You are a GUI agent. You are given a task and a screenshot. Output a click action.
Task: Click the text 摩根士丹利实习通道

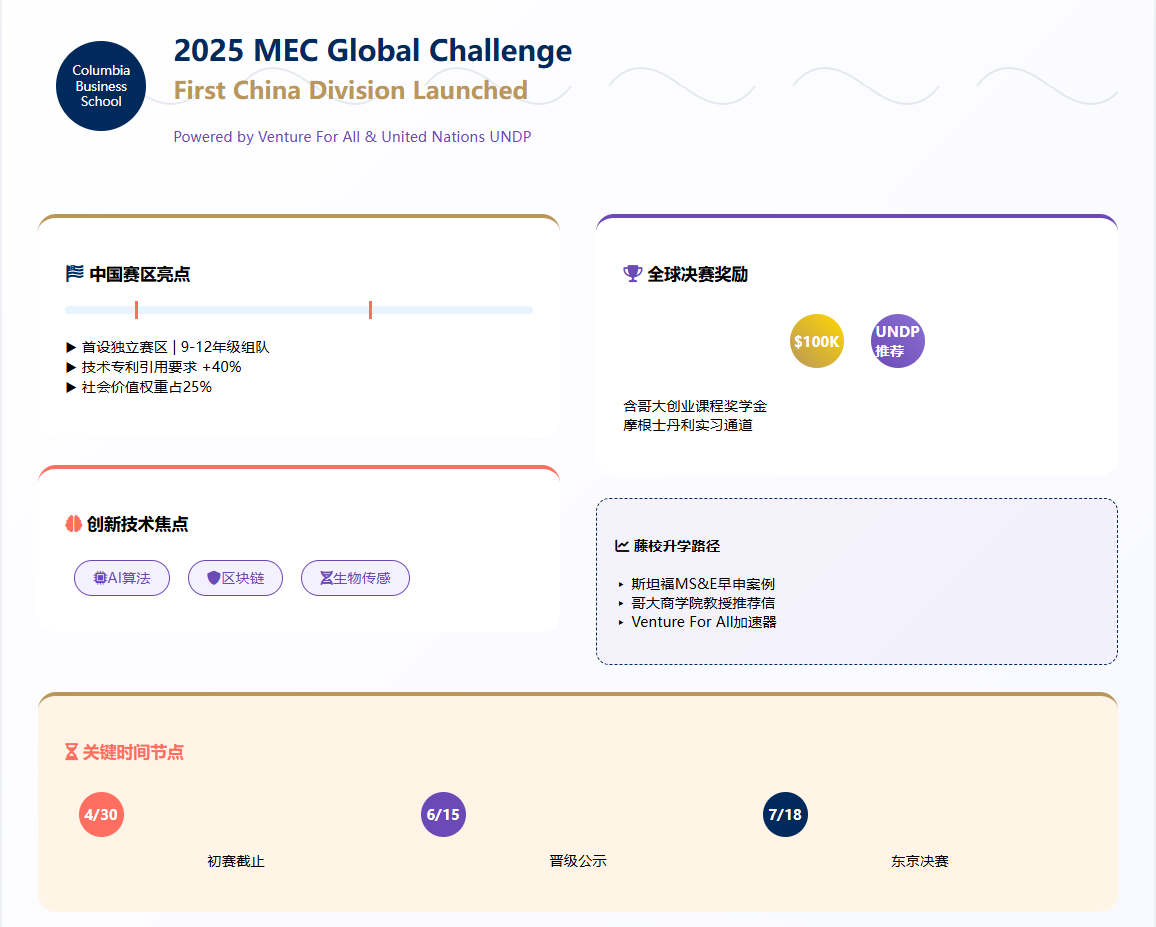688,425
